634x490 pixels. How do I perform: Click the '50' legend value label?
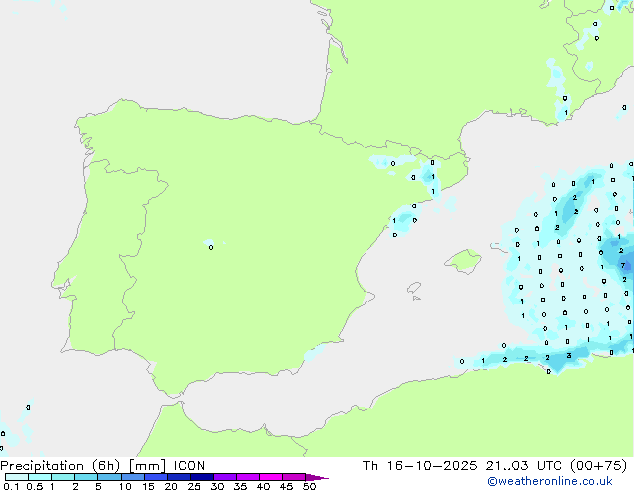(310, 486)
